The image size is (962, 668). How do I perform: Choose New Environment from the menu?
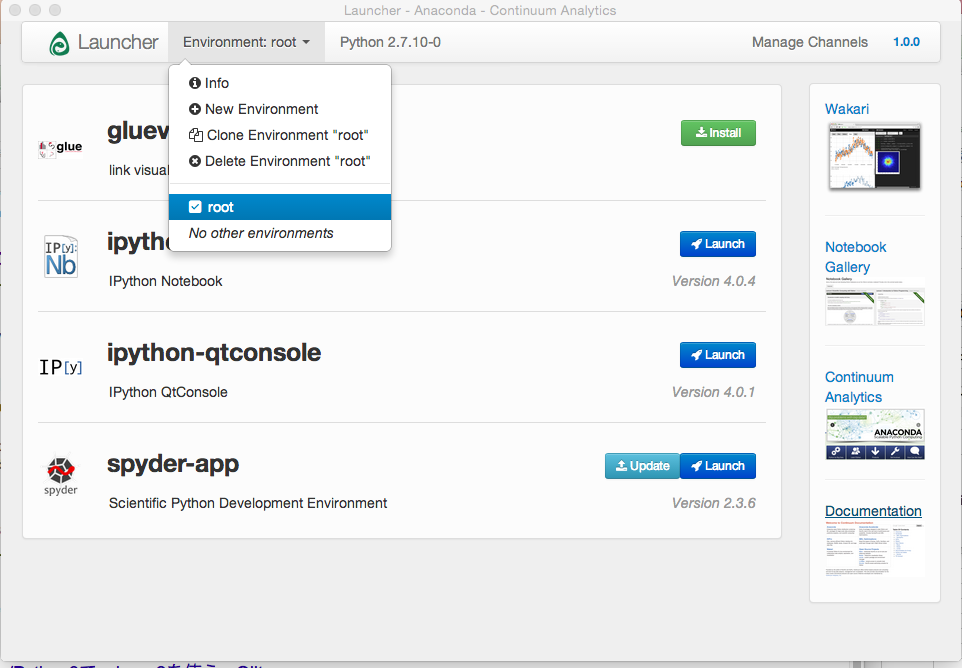click(x=280, y=109)
